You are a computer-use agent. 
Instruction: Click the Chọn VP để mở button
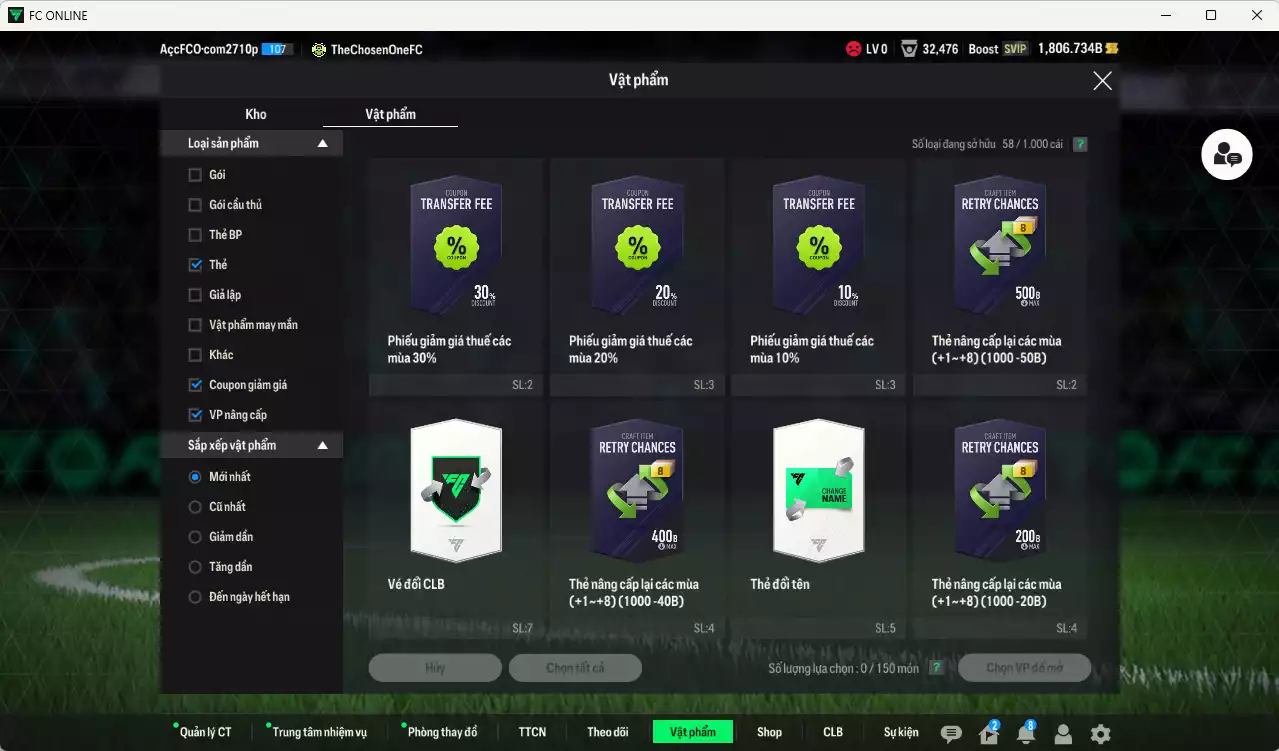1024,668
